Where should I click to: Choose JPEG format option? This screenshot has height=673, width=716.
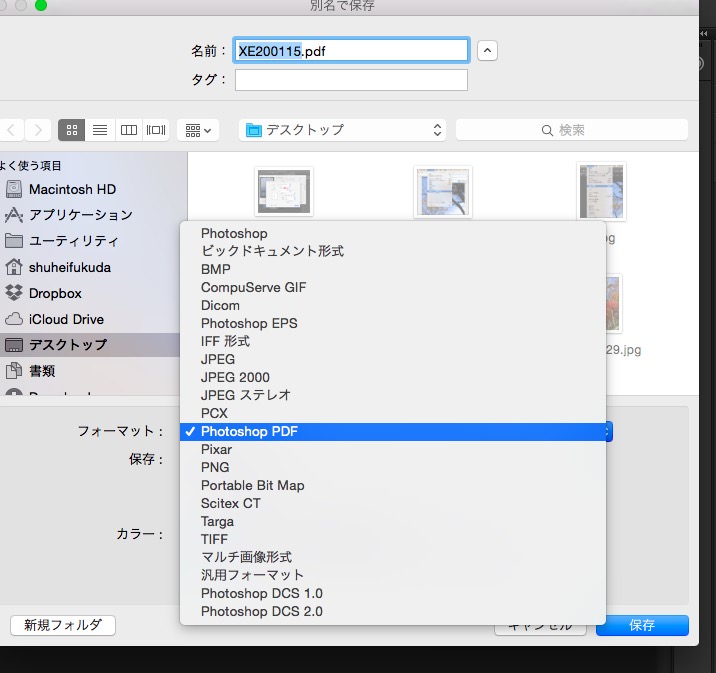393,359
